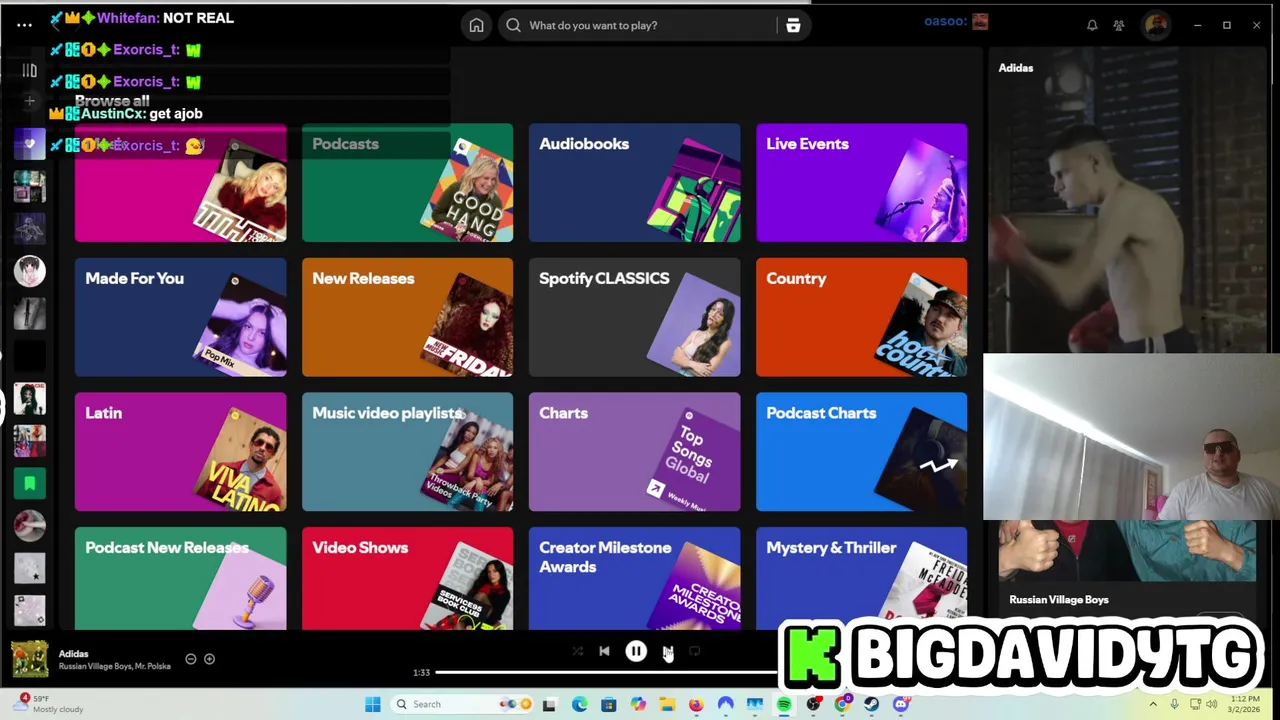Open the weather widget showing 59°F
Screen dimensions: 1280x720
[48, 704]
